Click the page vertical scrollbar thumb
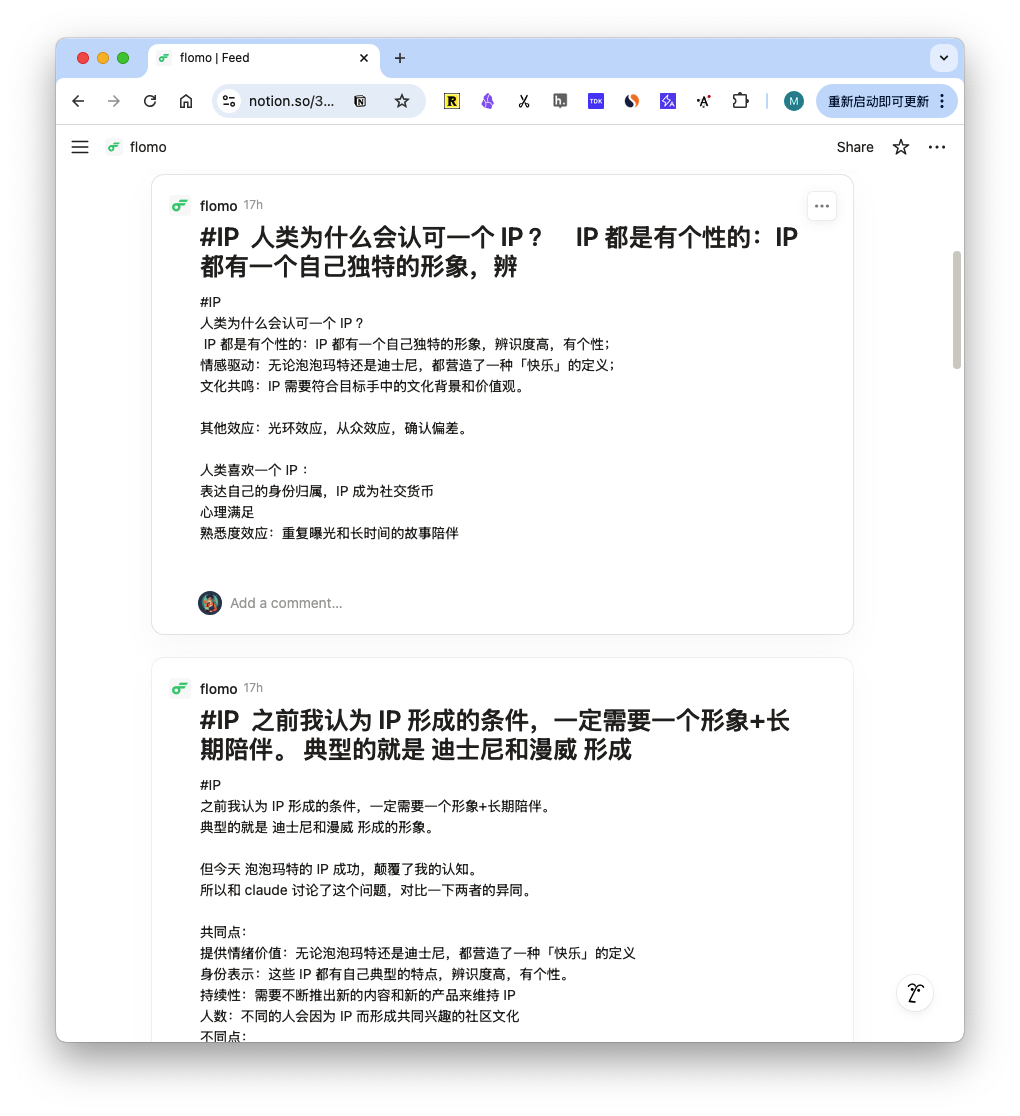The image size is (1020, 1116). click(x=957, y=310)
